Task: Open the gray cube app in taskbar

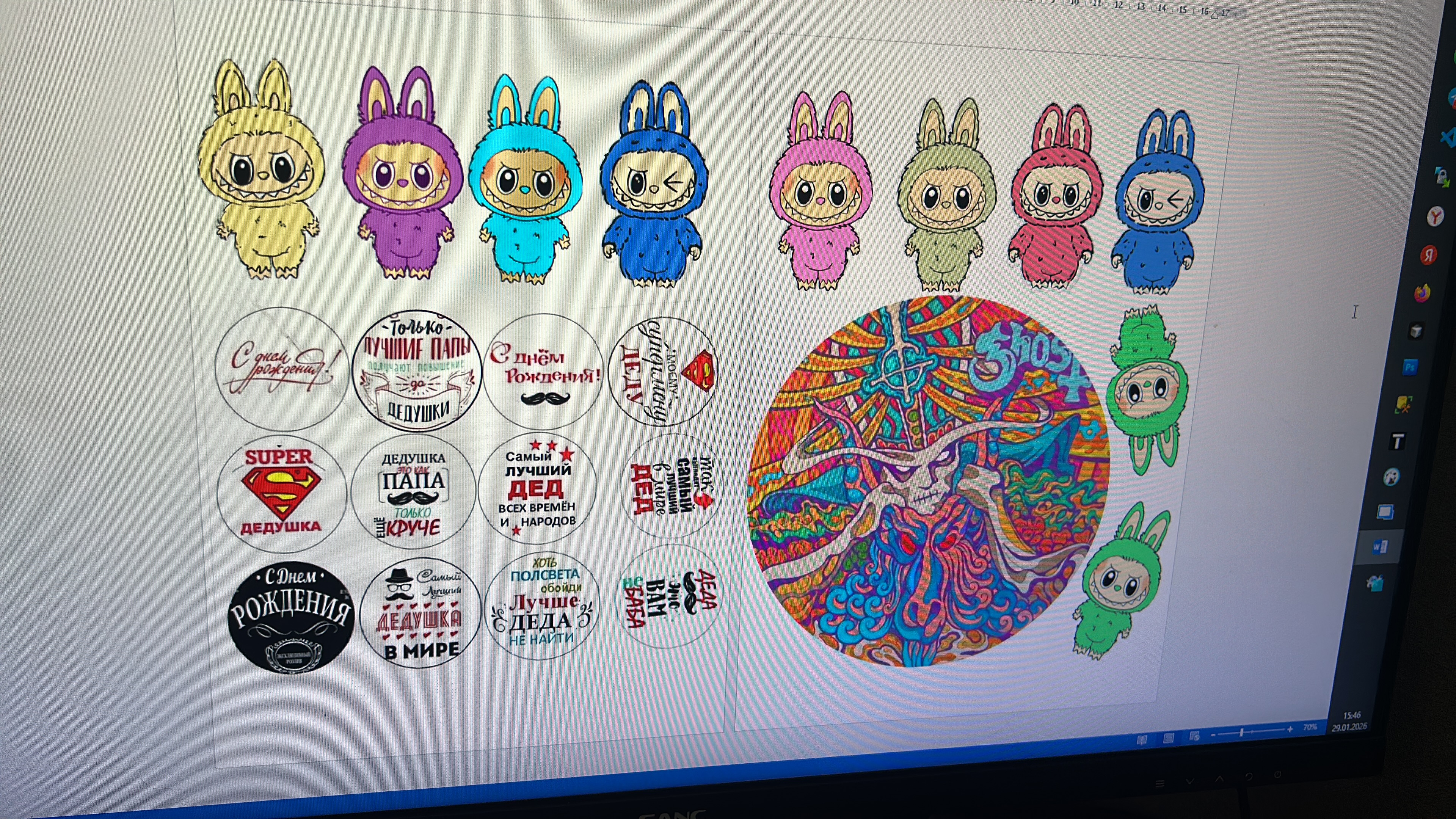Action: pyautogui.click(x=1417, y=331)
